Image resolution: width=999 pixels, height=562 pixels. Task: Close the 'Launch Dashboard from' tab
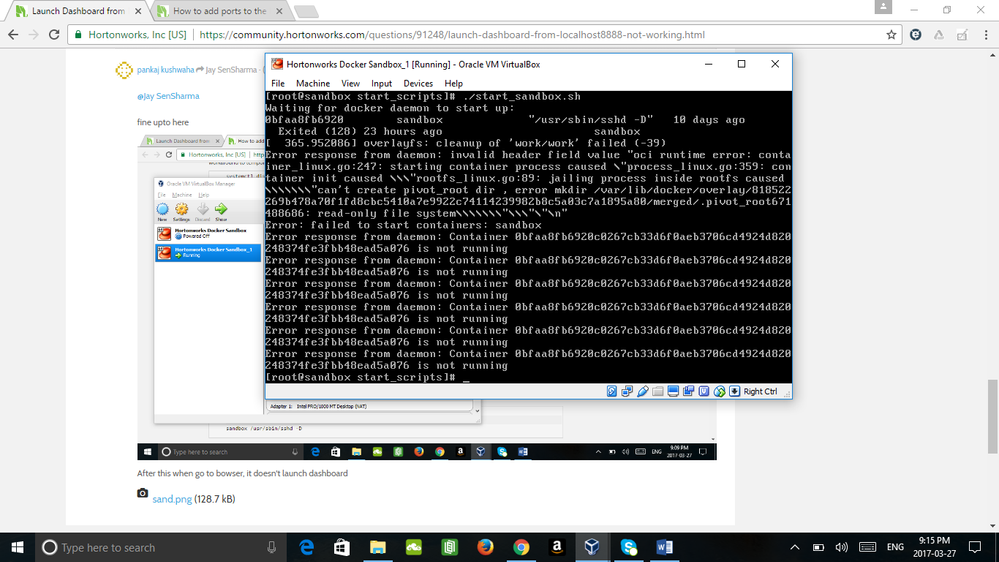(x=138, y=11)
